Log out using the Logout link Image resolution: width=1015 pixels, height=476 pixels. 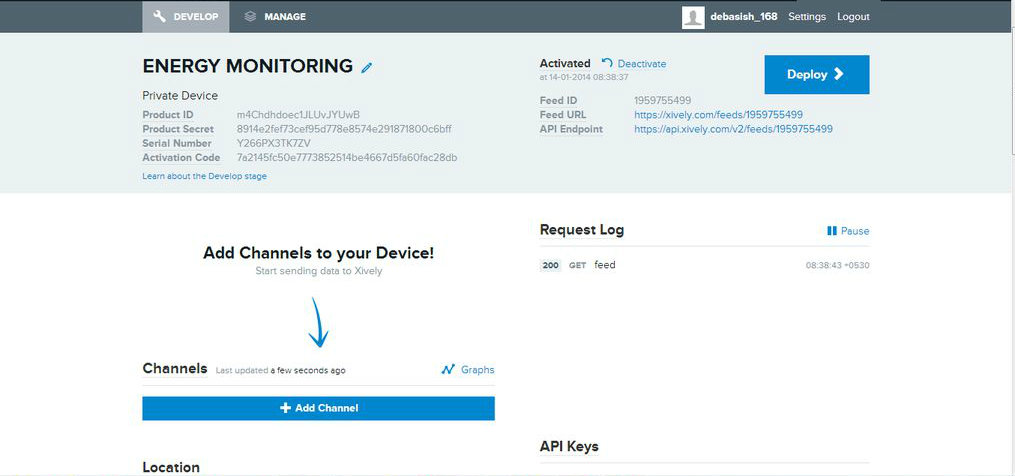853,17
